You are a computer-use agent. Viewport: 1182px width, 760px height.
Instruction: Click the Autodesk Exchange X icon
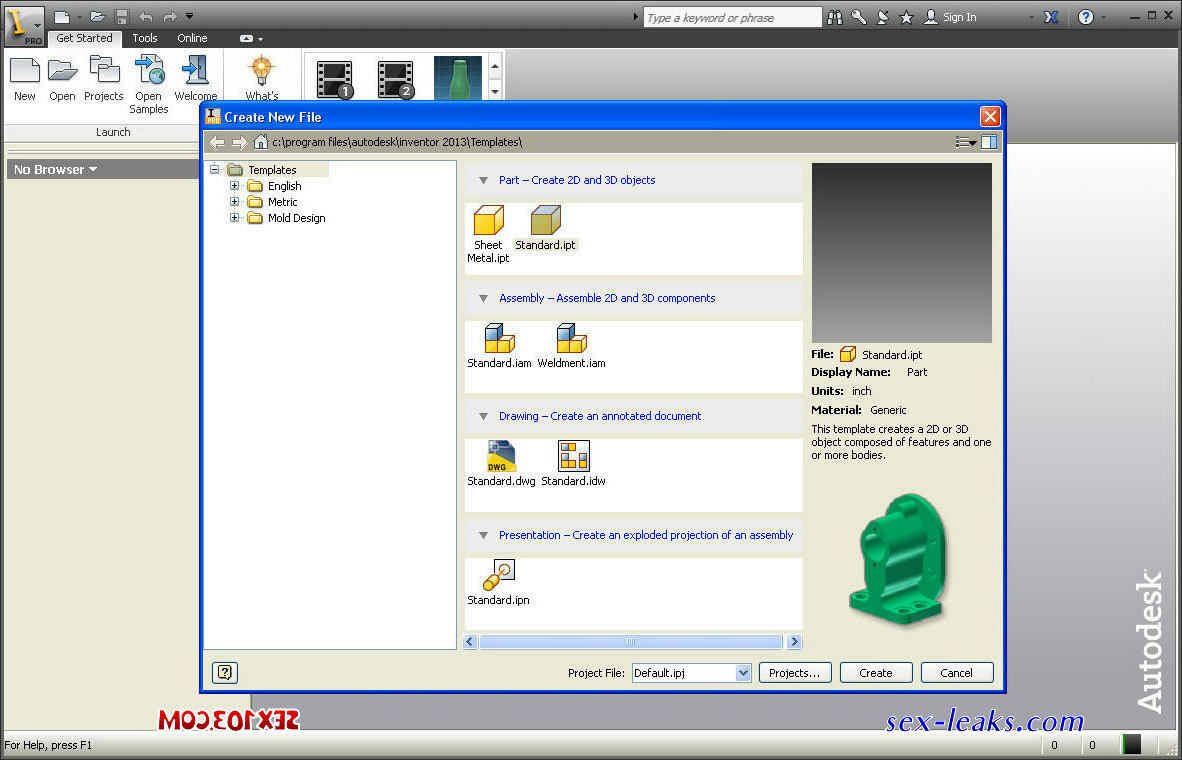pyautogui.click(x=1051, y=17)
